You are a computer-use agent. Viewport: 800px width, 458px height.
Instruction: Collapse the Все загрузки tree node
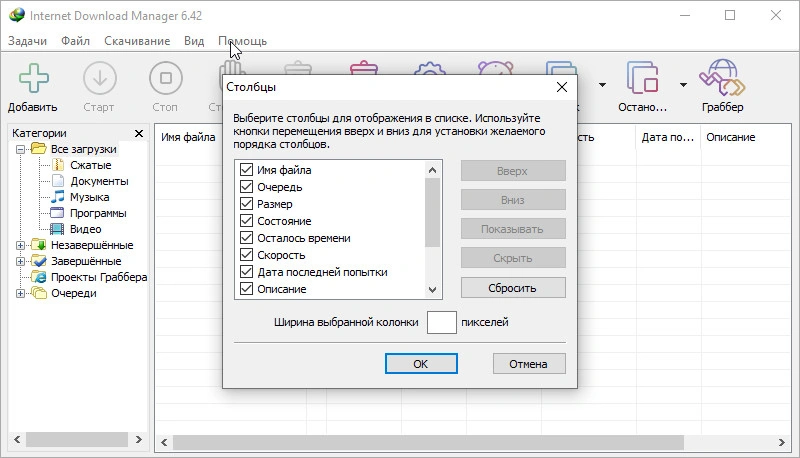pos(21,149)
